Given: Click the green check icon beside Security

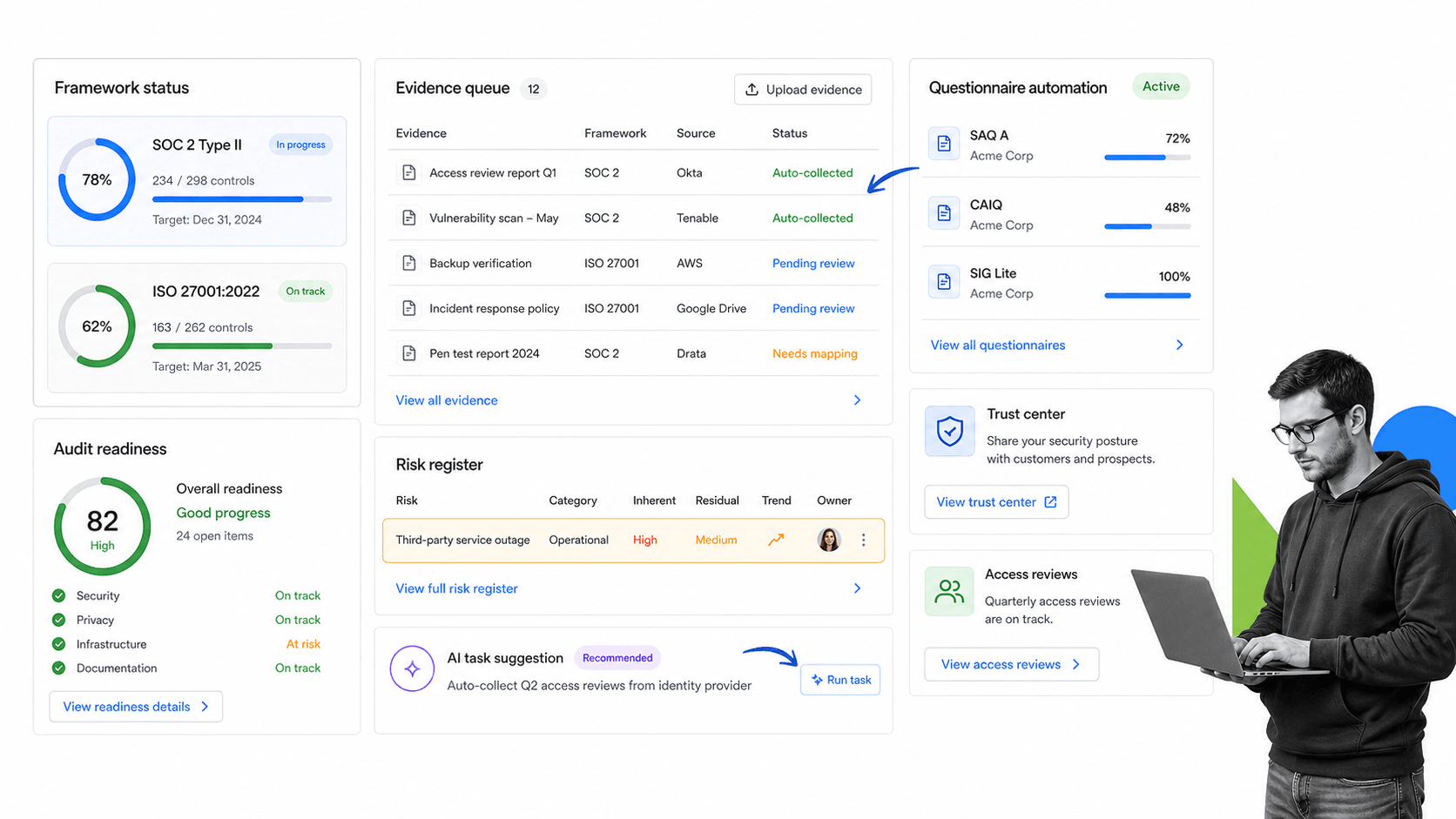Looking at the screenshot, I should coord(58,595).
